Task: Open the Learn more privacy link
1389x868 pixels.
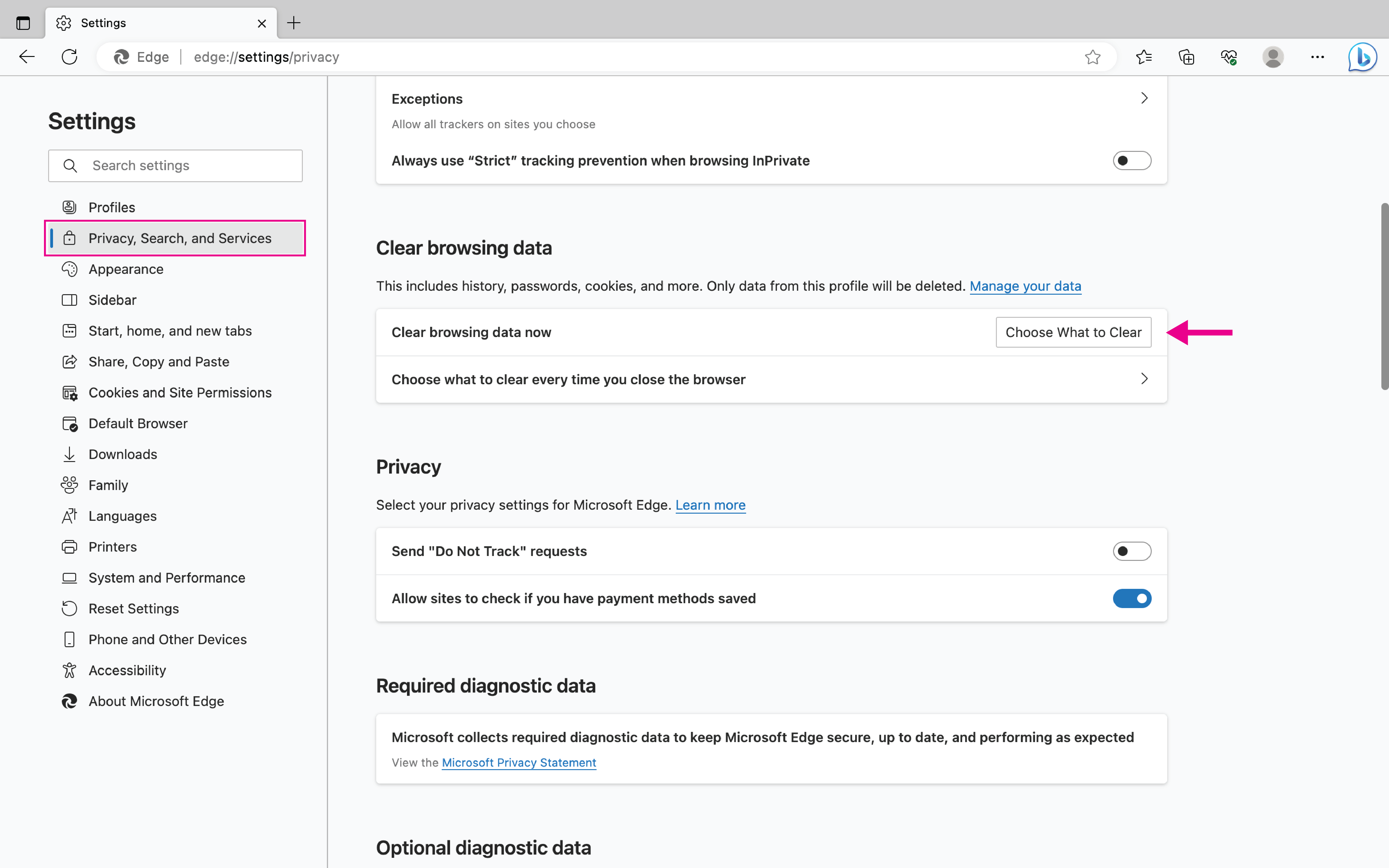Action: pos(710,505)
